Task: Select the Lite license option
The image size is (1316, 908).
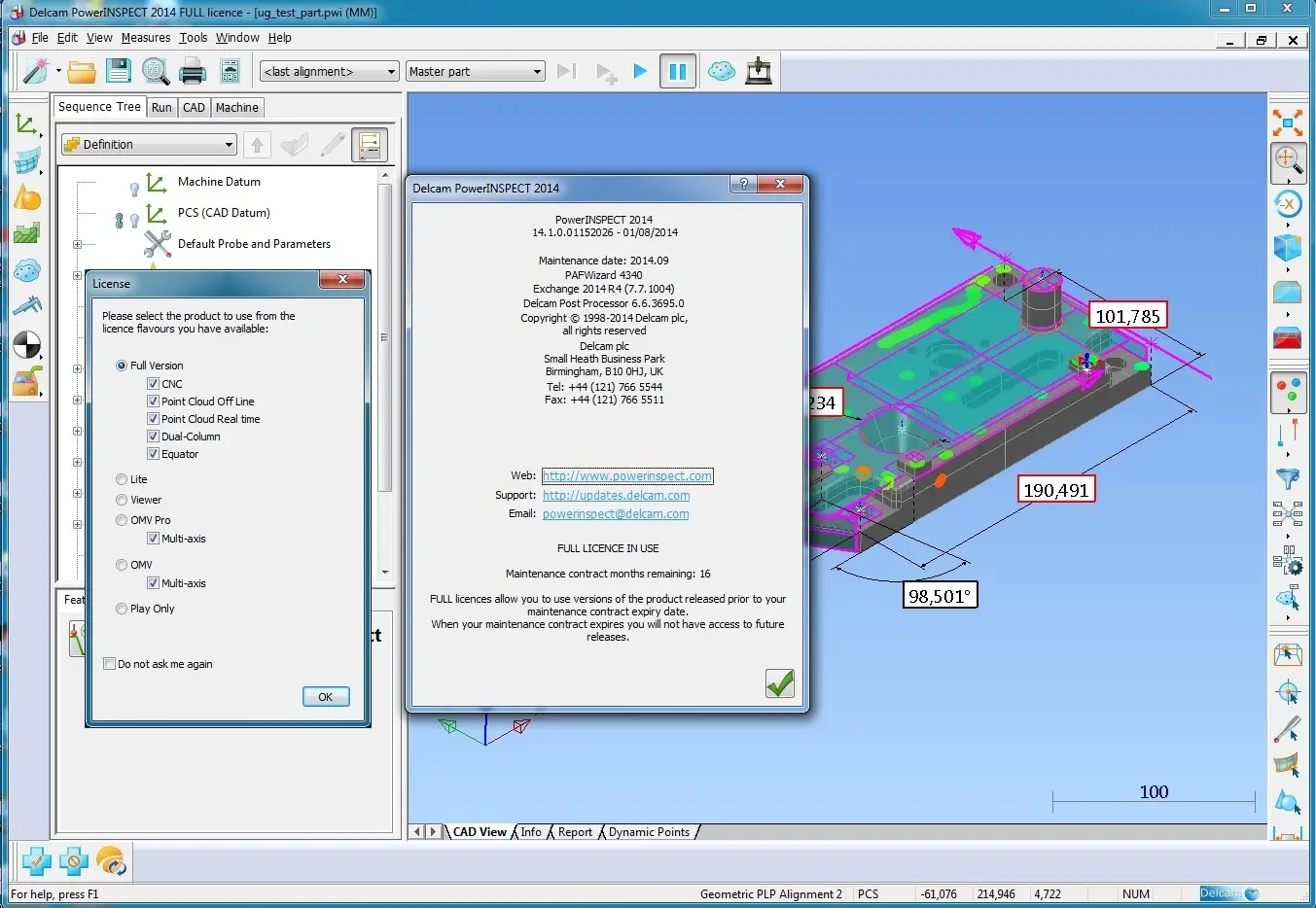Action: click(x=122, y=479)
